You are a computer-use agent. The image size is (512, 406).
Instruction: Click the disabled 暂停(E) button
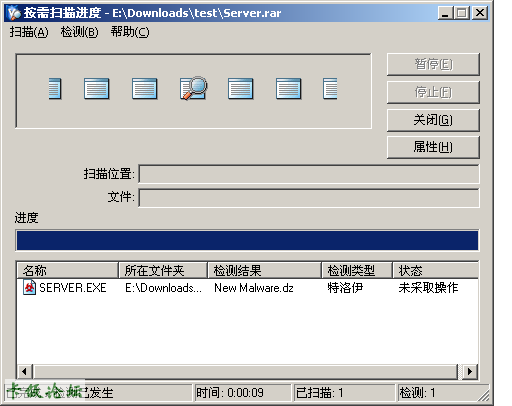click(433, 64)
